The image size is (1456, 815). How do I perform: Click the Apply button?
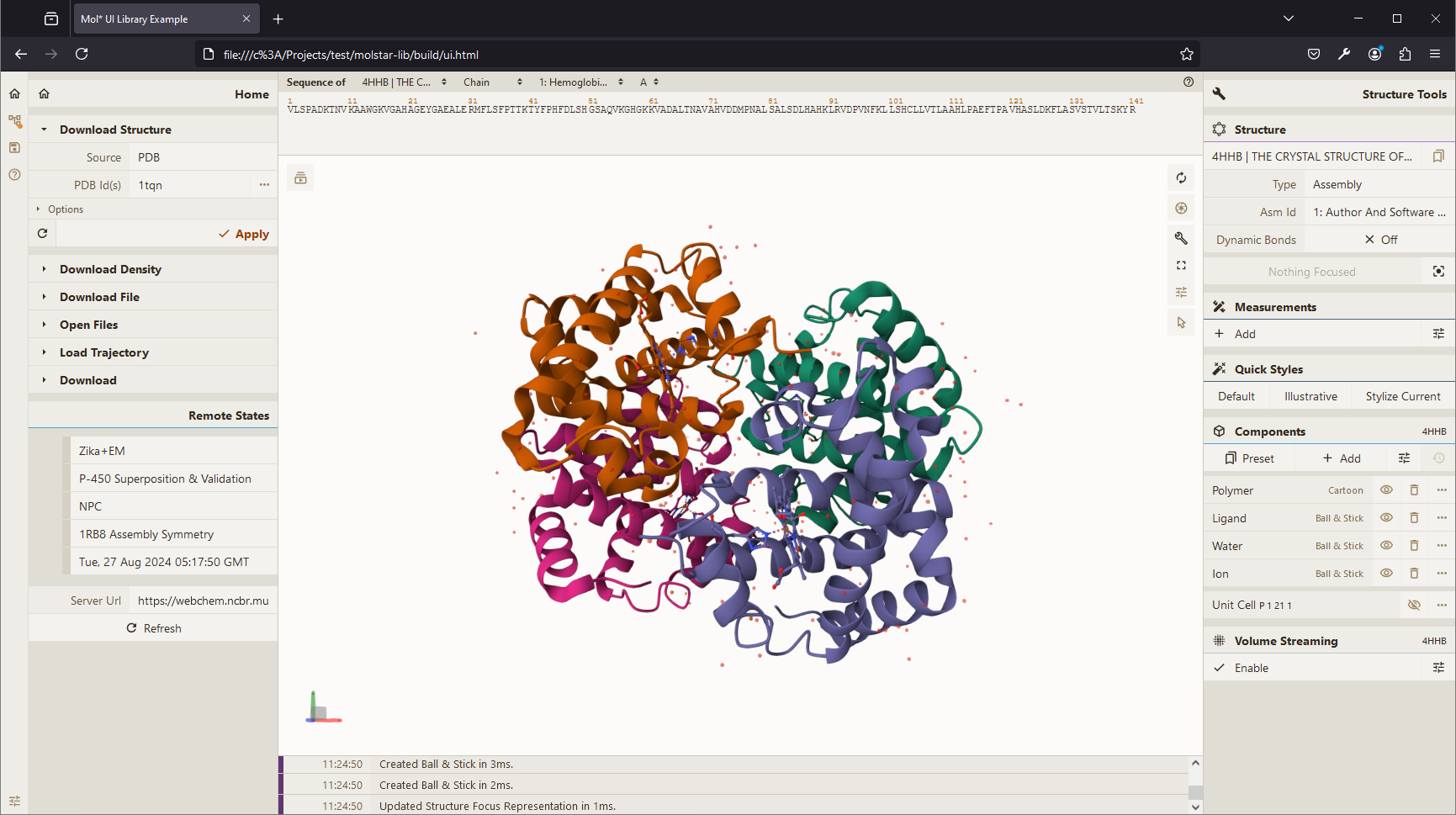click(244, 234)
